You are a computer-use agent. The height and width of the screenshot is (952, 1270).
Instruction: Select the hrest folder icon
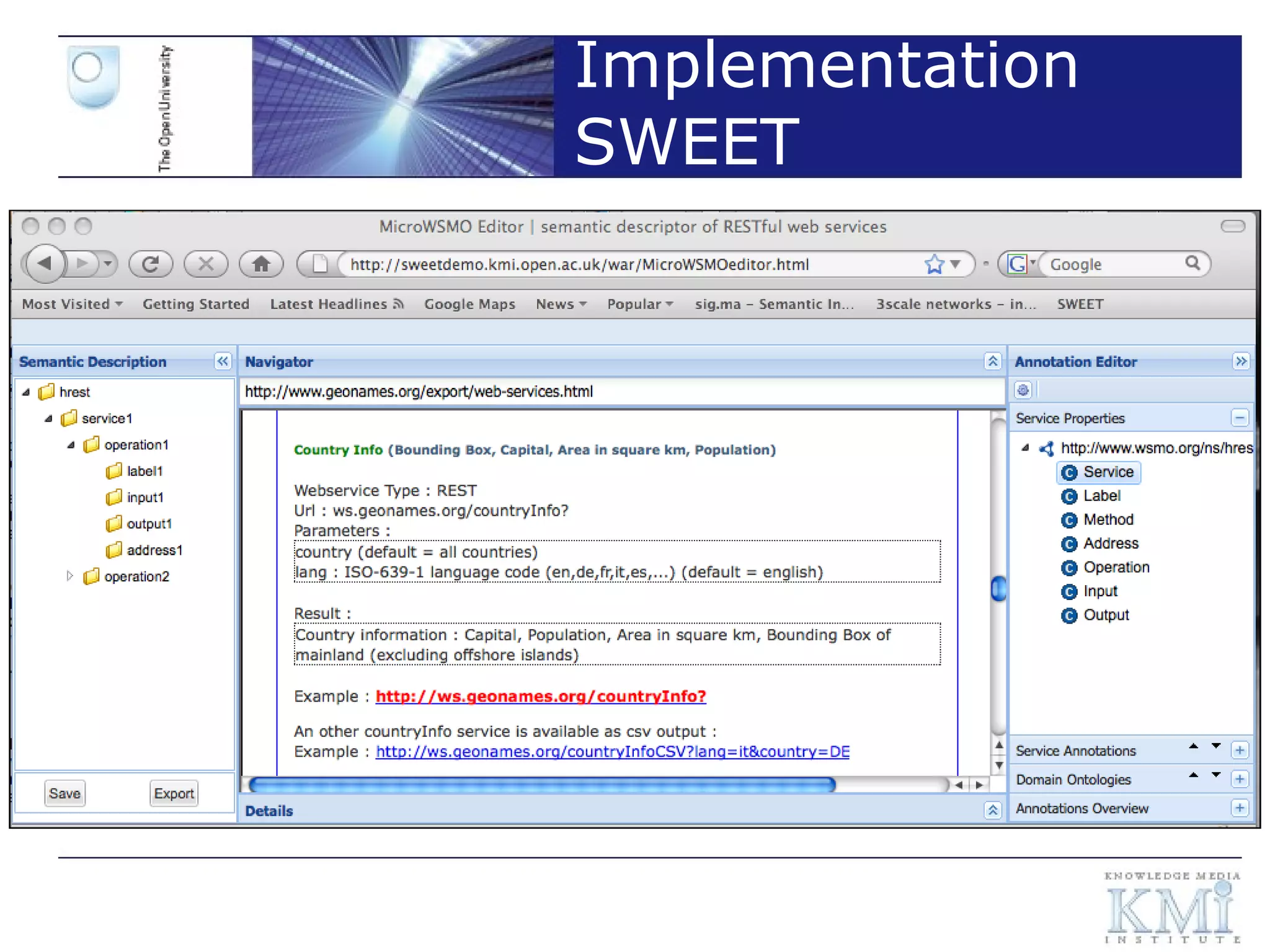47,392
